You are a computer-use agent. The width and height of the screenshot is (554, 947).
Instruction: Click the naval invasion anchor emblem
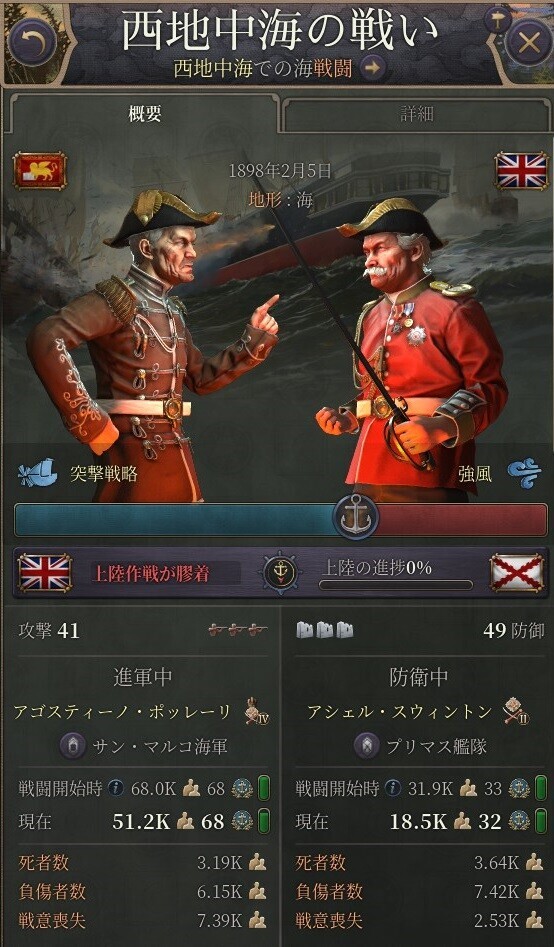280,571
